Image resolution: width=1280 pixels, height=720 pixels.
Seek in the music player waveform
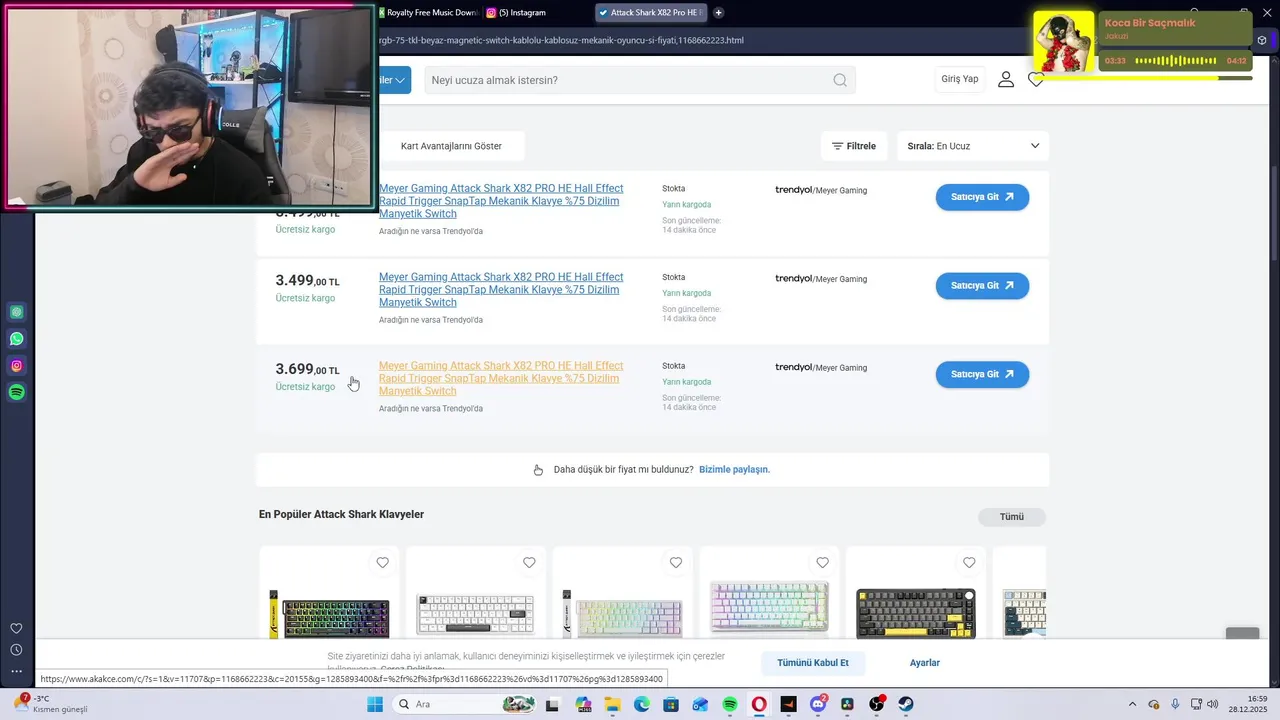pos(1175,61)
